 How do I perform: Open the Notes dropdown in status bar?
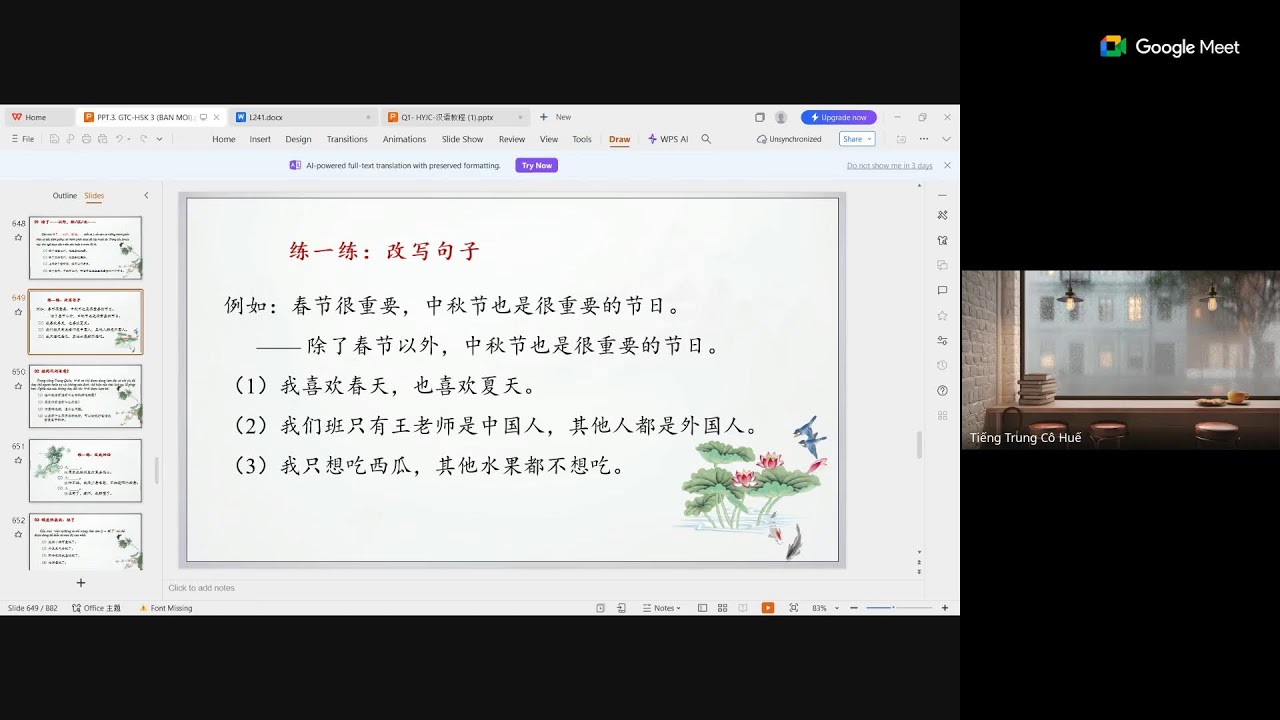(663, 608)
